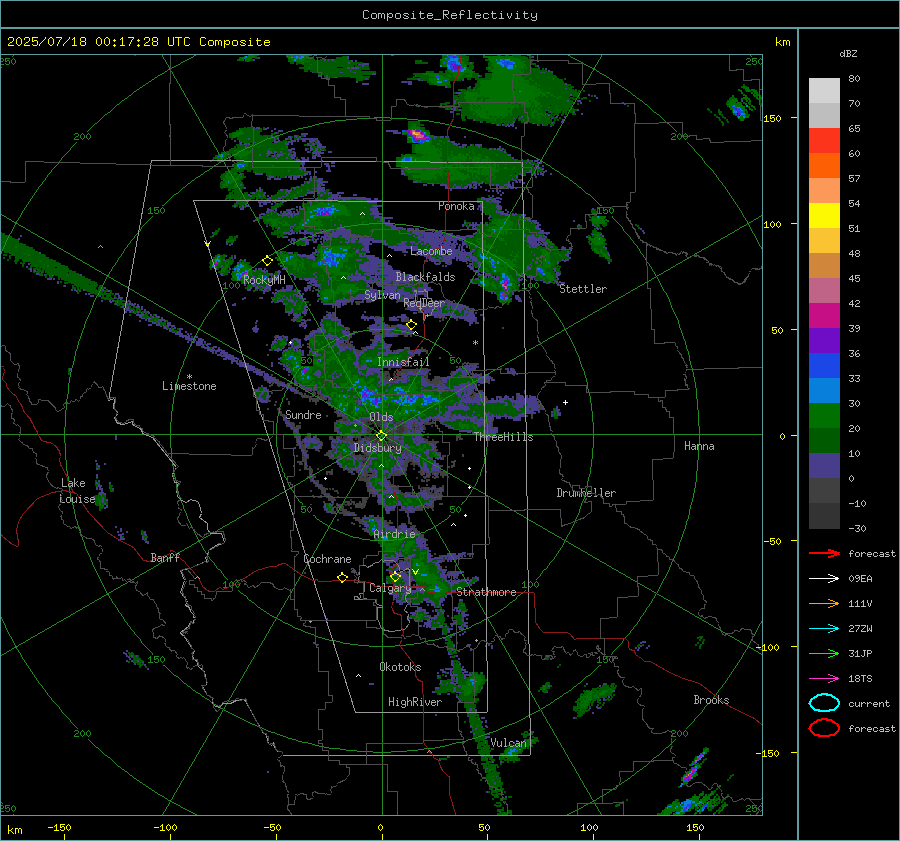Viewport: 900px width, 841px height.
Task: Click the Blackfalds city label
Action: (x=425, y=277)
